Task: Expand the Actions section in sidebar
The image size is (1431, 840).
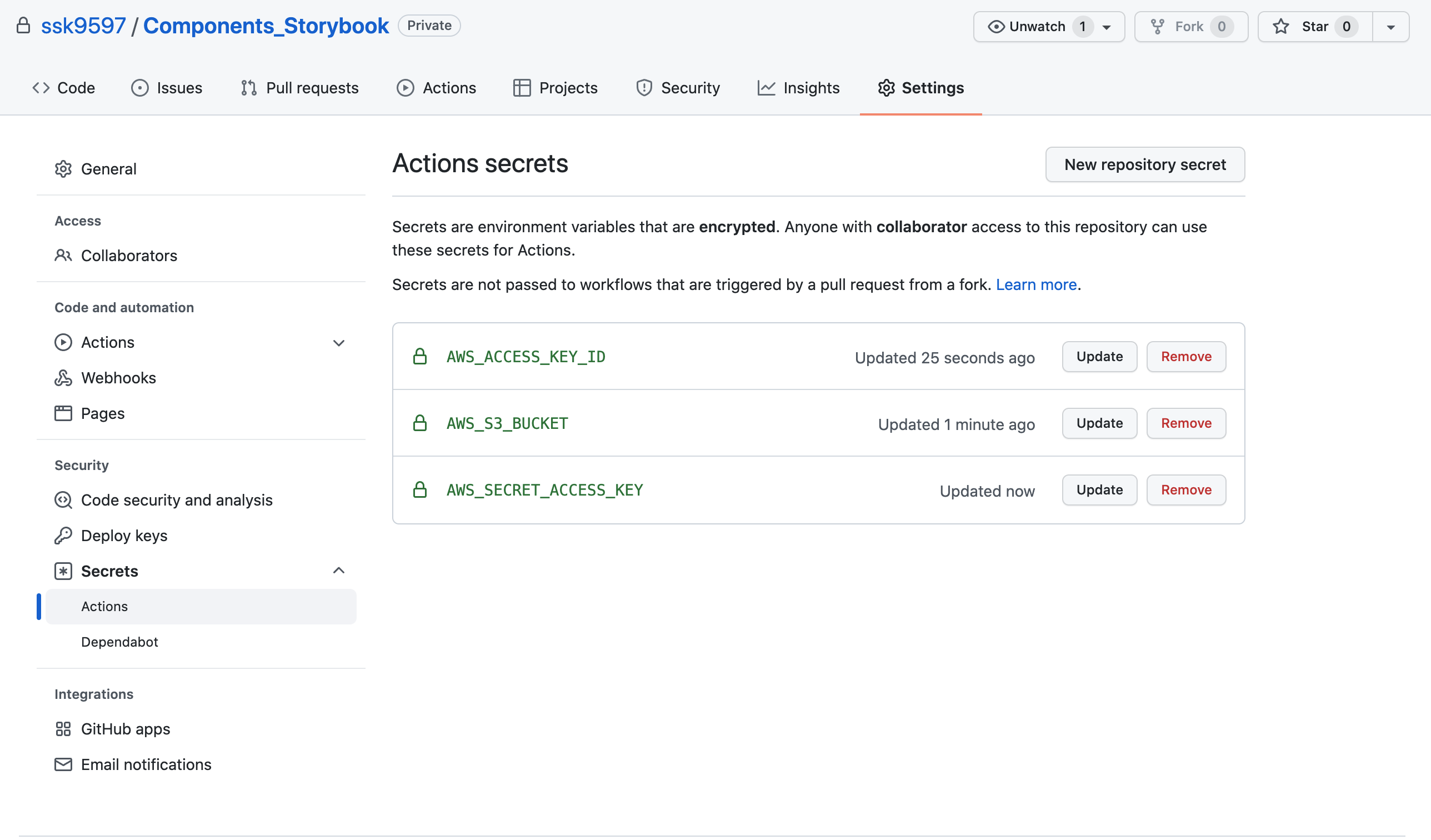Action: 338,342
